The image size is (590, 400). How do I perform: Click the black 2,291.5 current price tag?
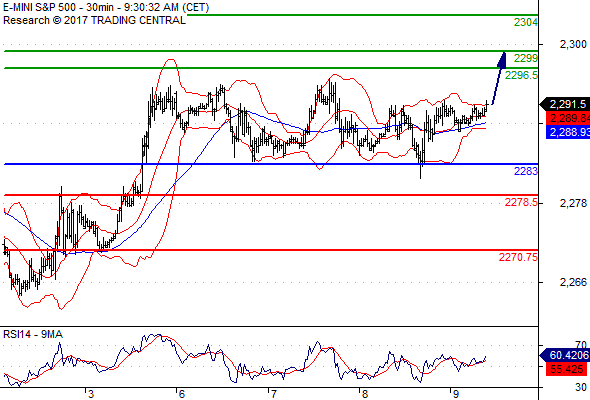point(565,104)
